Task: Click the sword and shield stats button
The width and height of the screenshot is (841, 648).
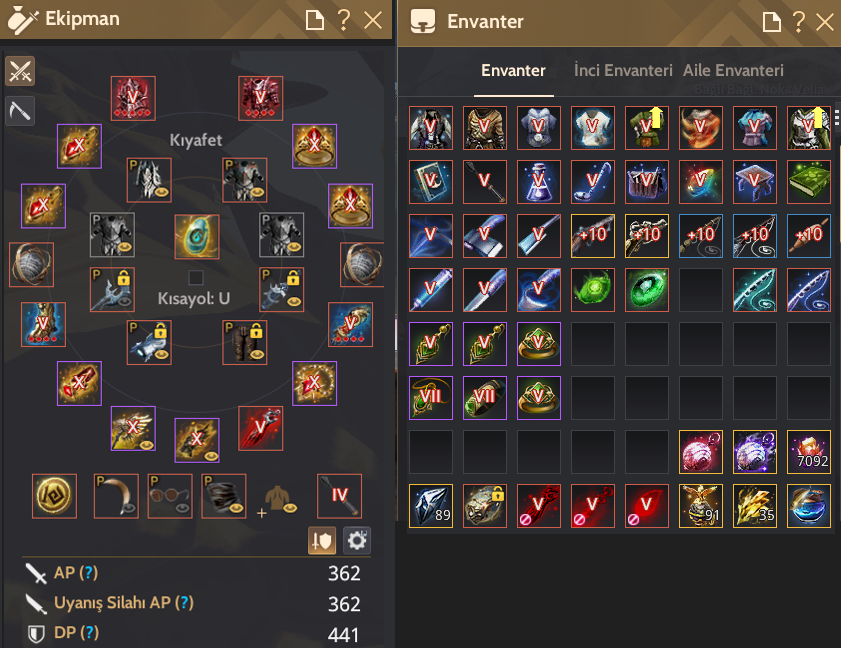Action: point(322,541)
